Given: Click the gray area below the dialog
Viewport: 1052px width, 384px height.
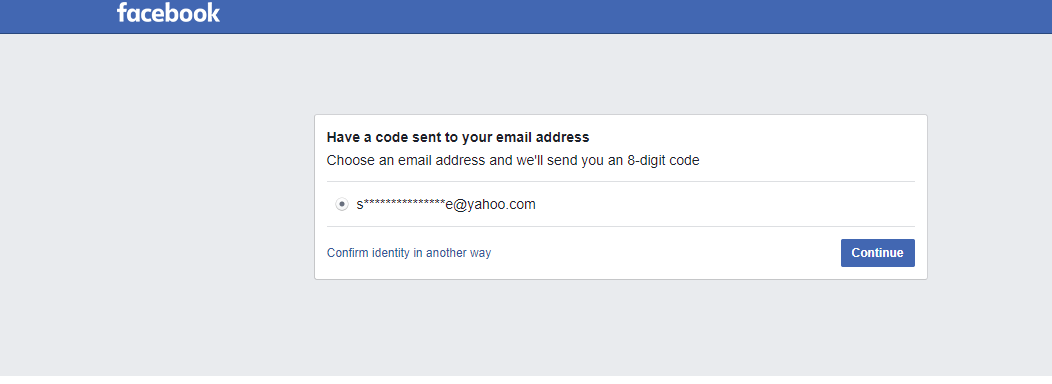Looking at the screenshot, I should pyautogui.click(x=621, y=327).
